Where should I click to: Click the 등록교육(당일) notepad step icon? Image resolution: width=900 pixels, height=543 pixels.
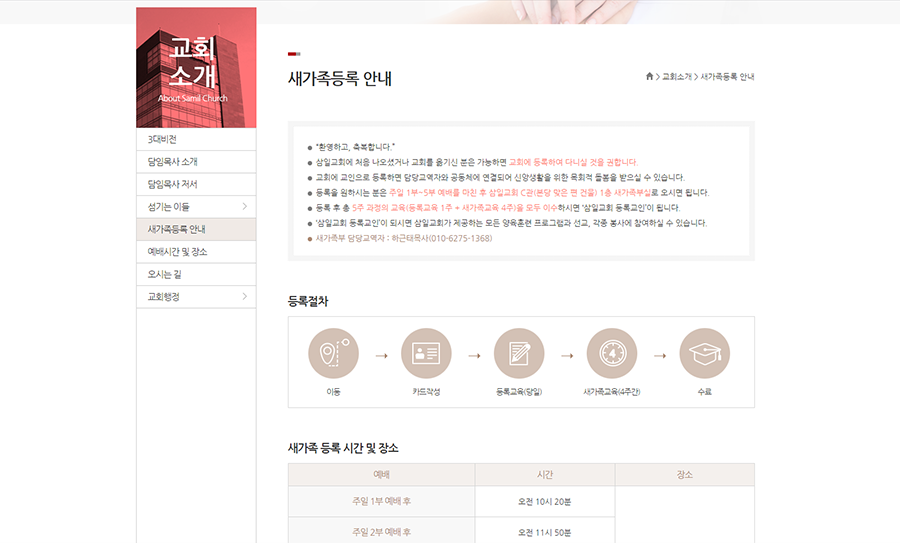(519, 353)
